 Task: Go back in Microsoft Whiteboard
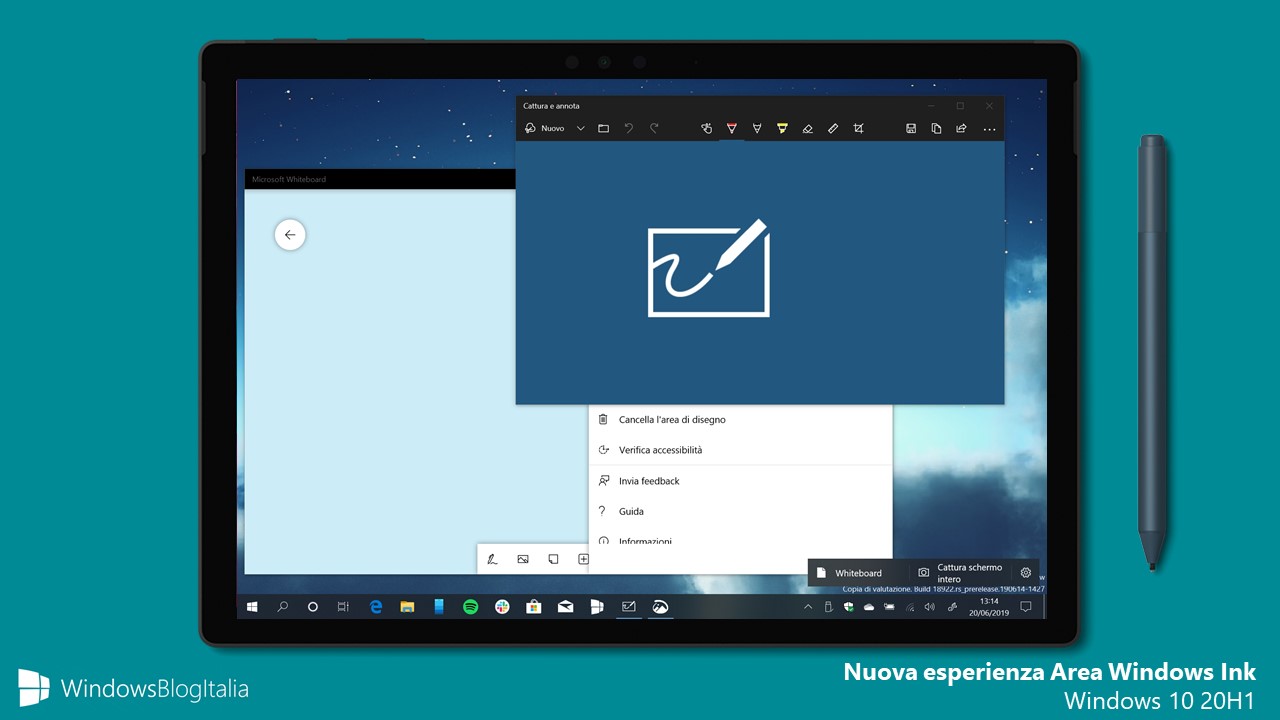[x=290, y=235]
